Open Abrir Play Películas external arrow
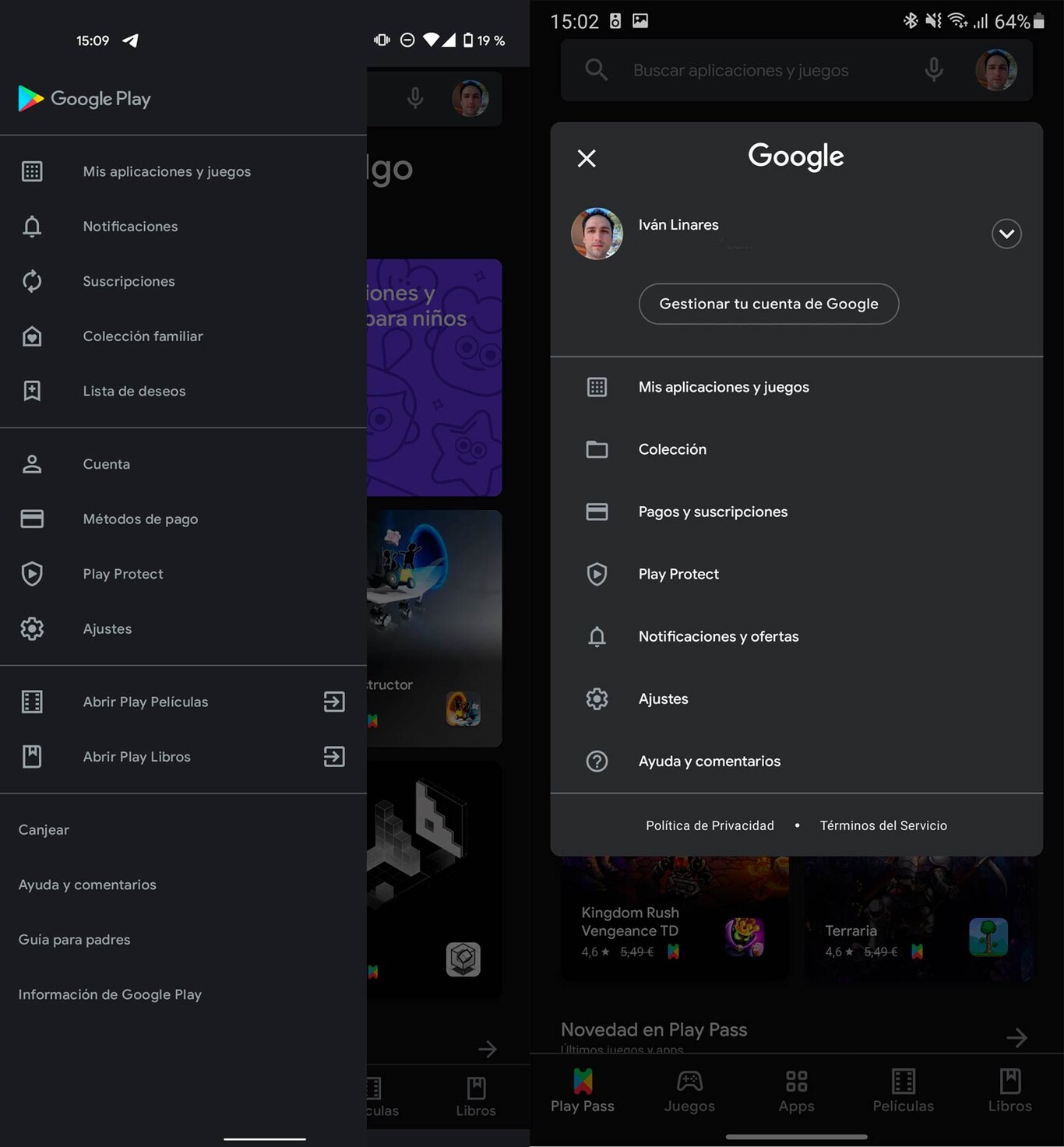 [333, 702]
